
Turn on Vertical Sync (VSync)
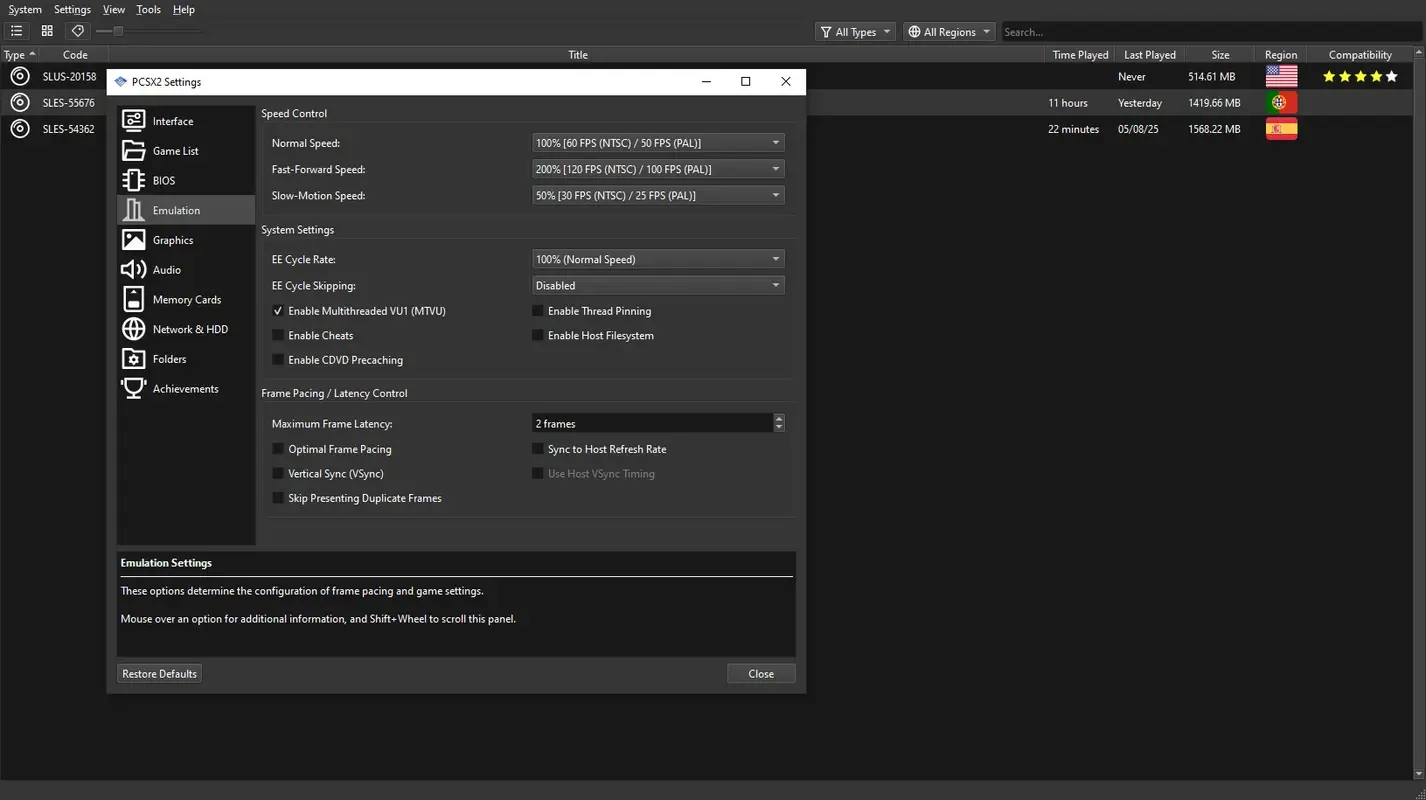[278, 473]
